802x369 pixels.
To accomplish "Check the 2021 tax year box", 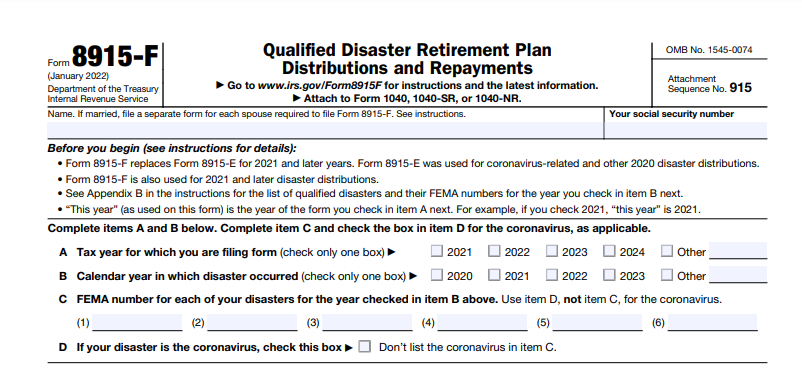I will coord(437,251).
